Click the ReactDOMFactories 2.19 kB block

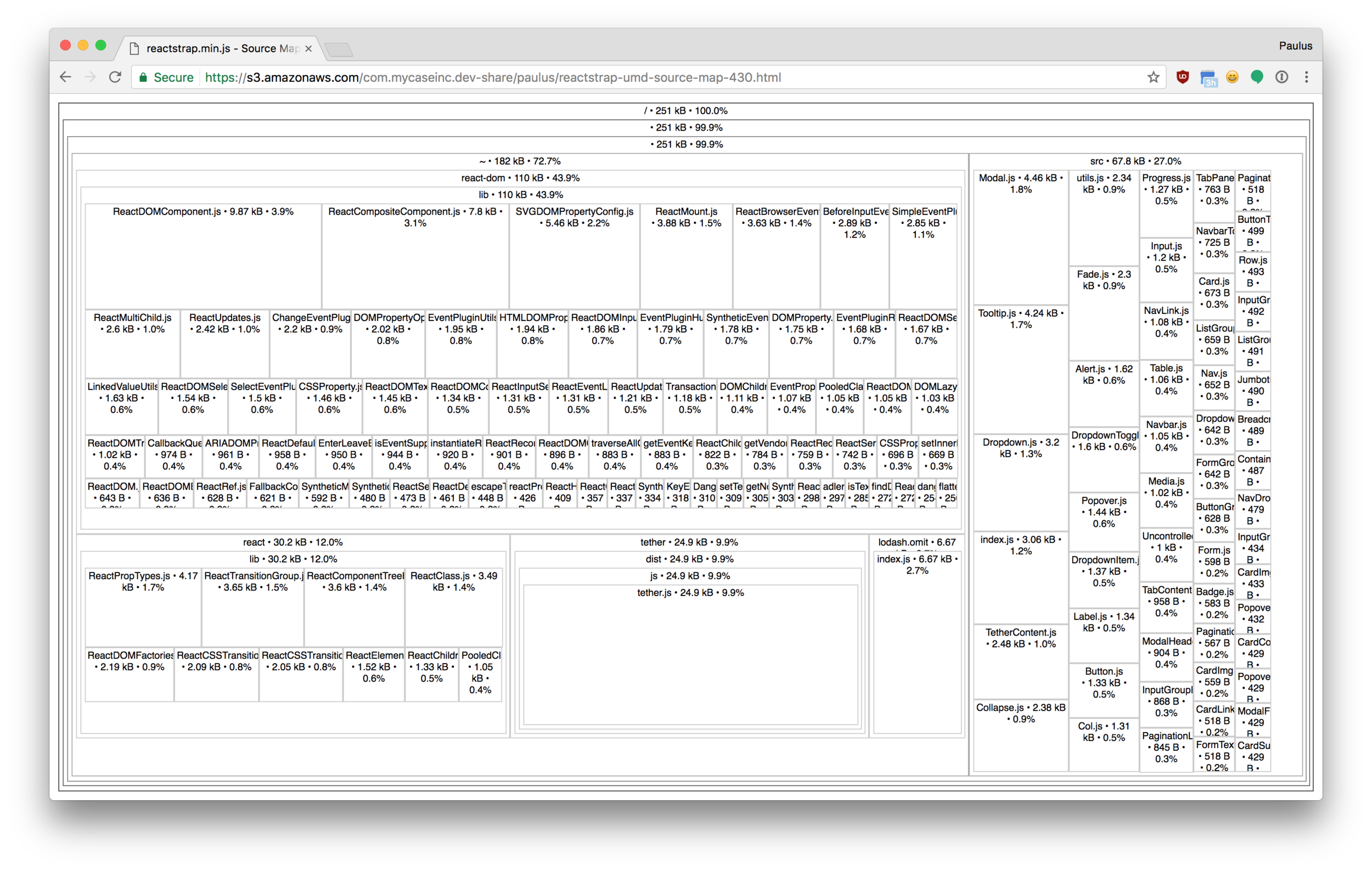[x=130, y=675]
